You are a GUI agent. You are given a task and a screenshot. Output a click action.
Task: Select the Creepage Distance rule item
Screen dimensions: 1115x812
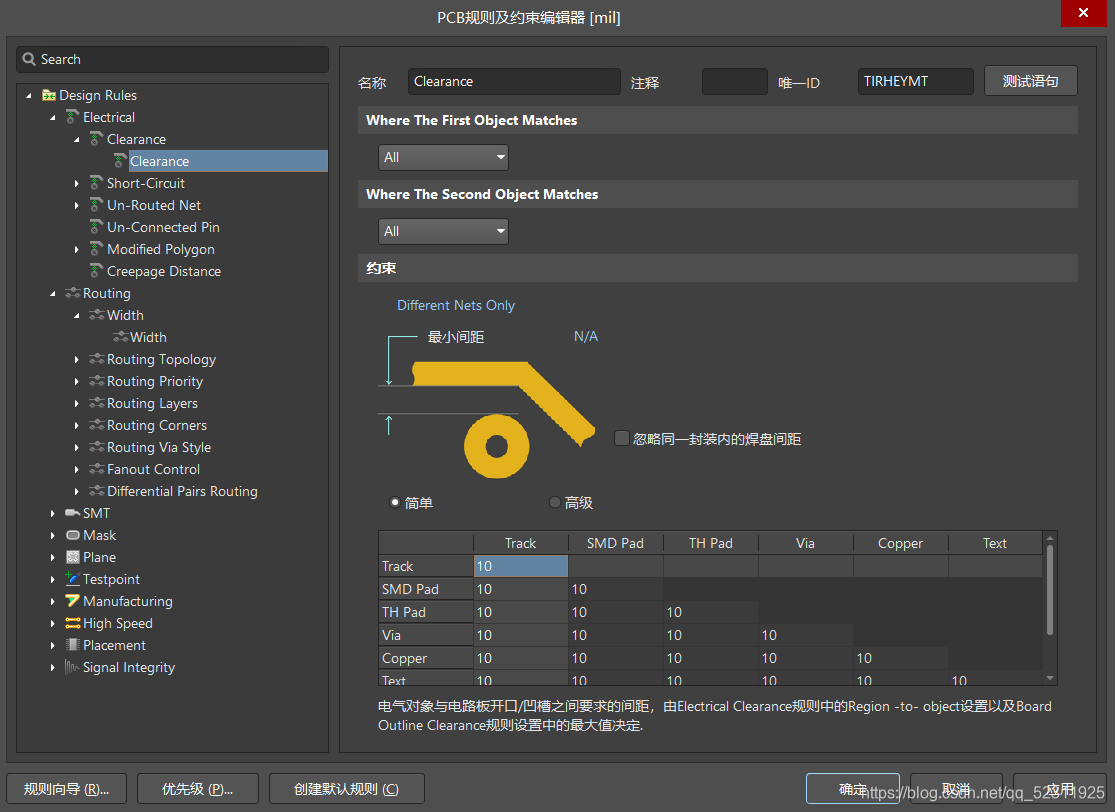(x=163, y=271)
